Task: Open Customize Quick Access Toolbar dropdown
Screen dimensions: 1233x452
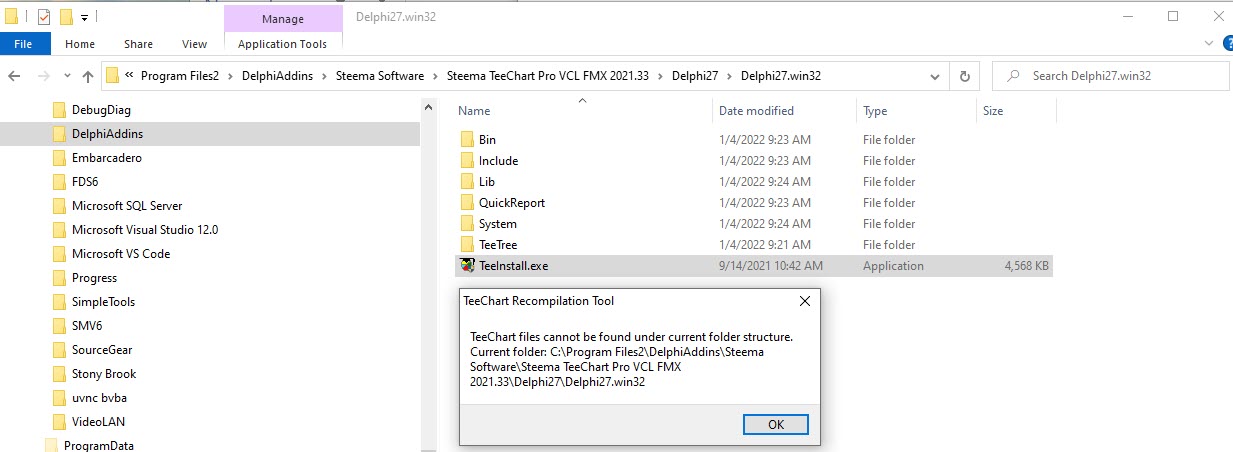Action: pos(85,18)
